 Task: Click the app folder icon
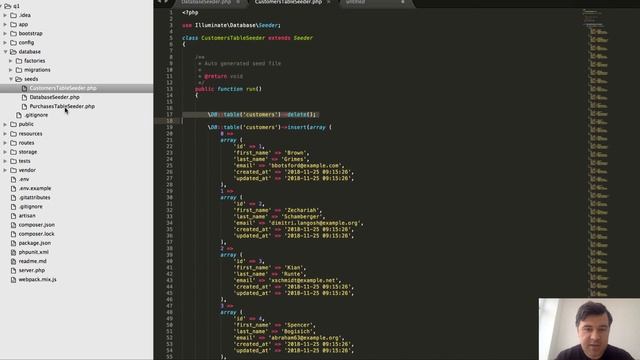13,24
